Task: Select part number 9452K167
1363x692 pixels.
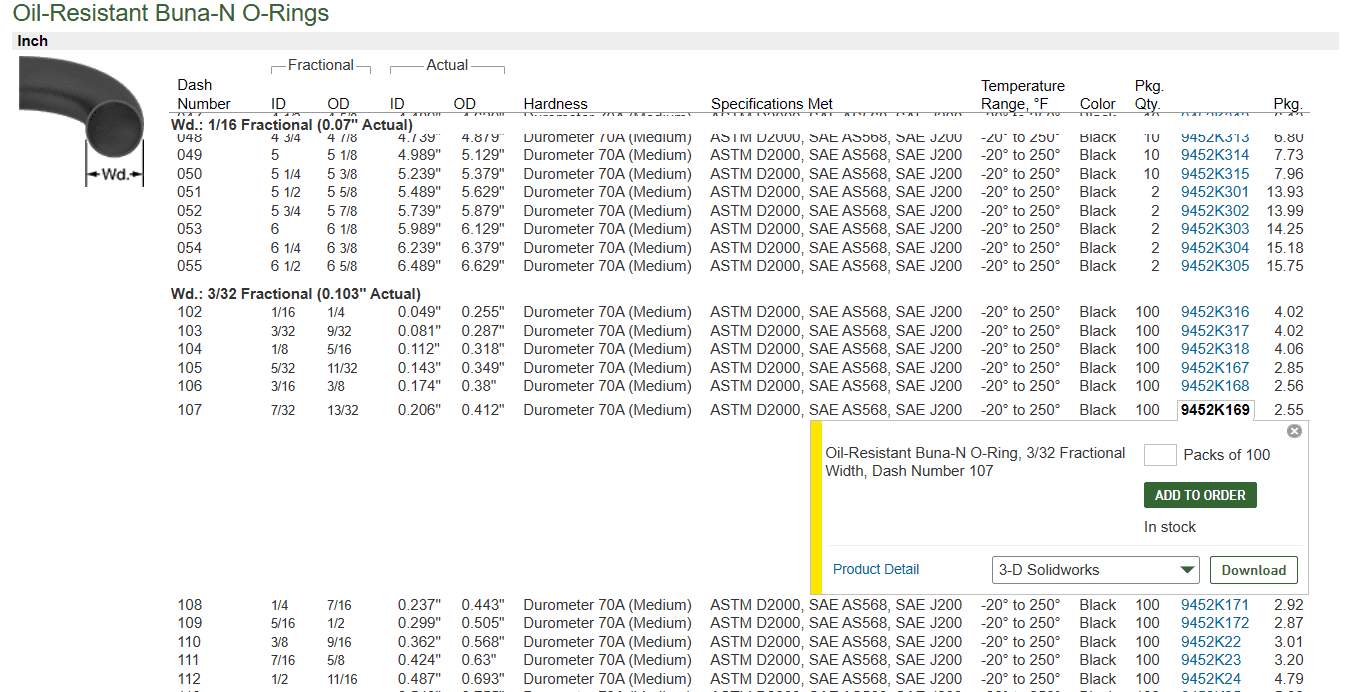Action: pos(1214,368)
